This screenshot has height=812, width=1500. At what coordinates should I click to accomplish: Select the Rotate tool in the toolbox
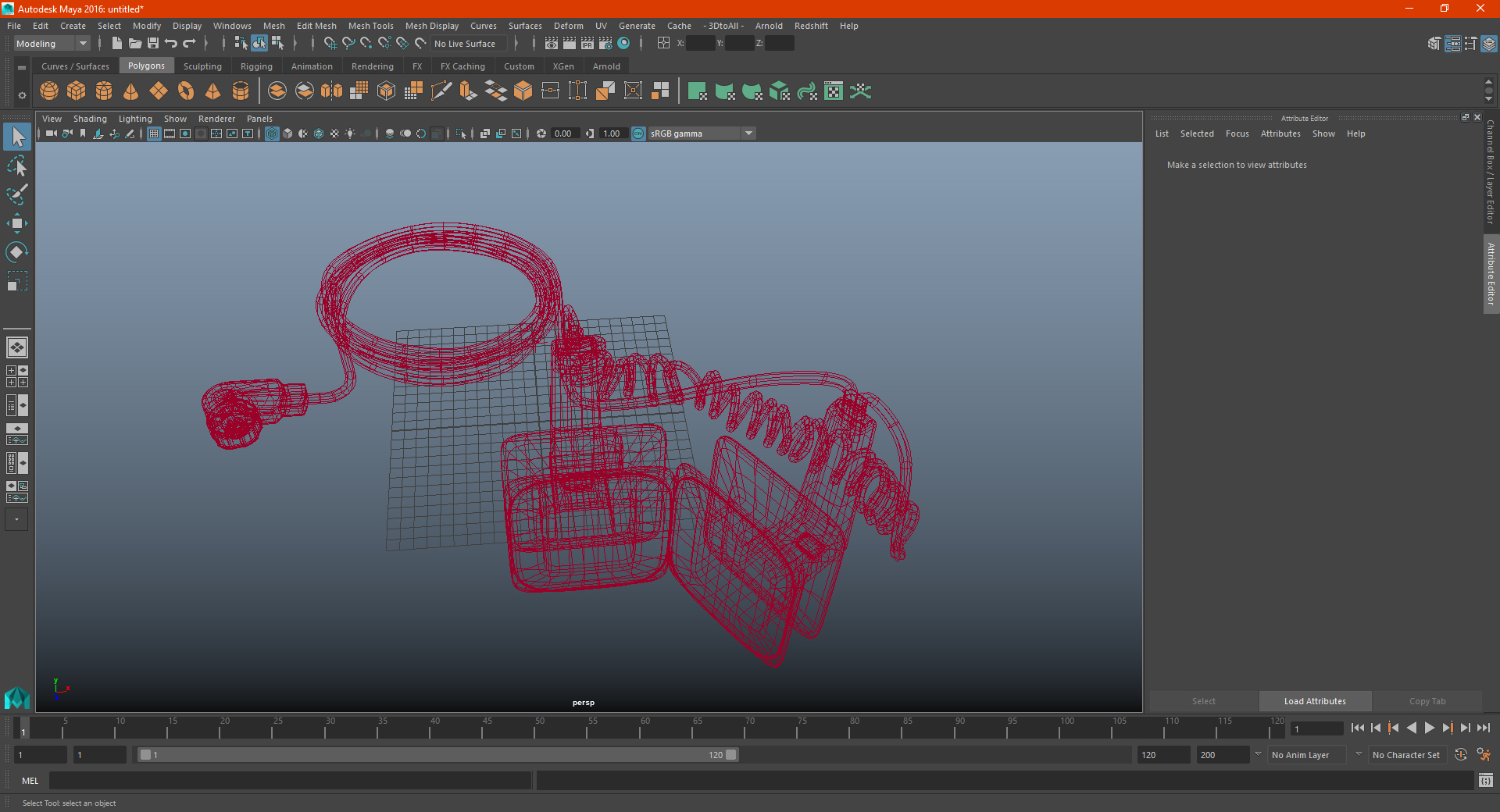16,251
